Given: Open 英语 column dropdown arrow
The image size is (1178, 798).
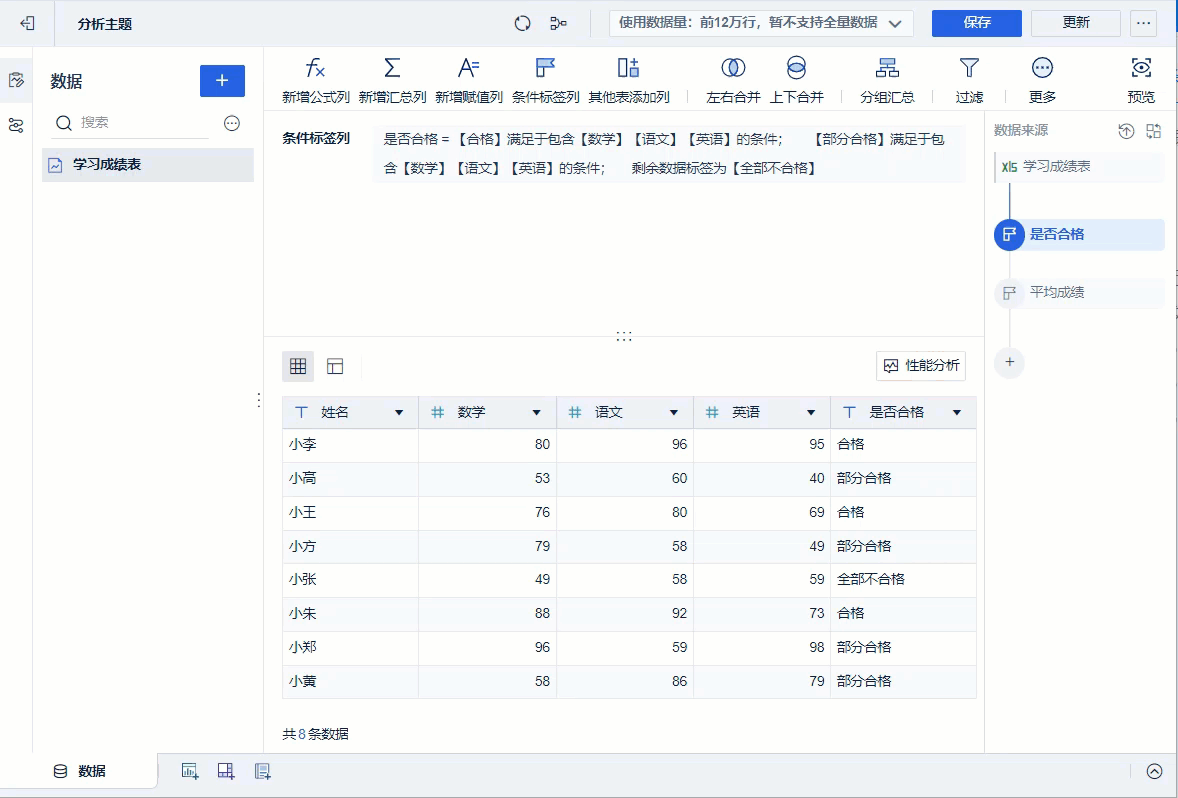Looking at the screenshot, I should click(811, 413).
